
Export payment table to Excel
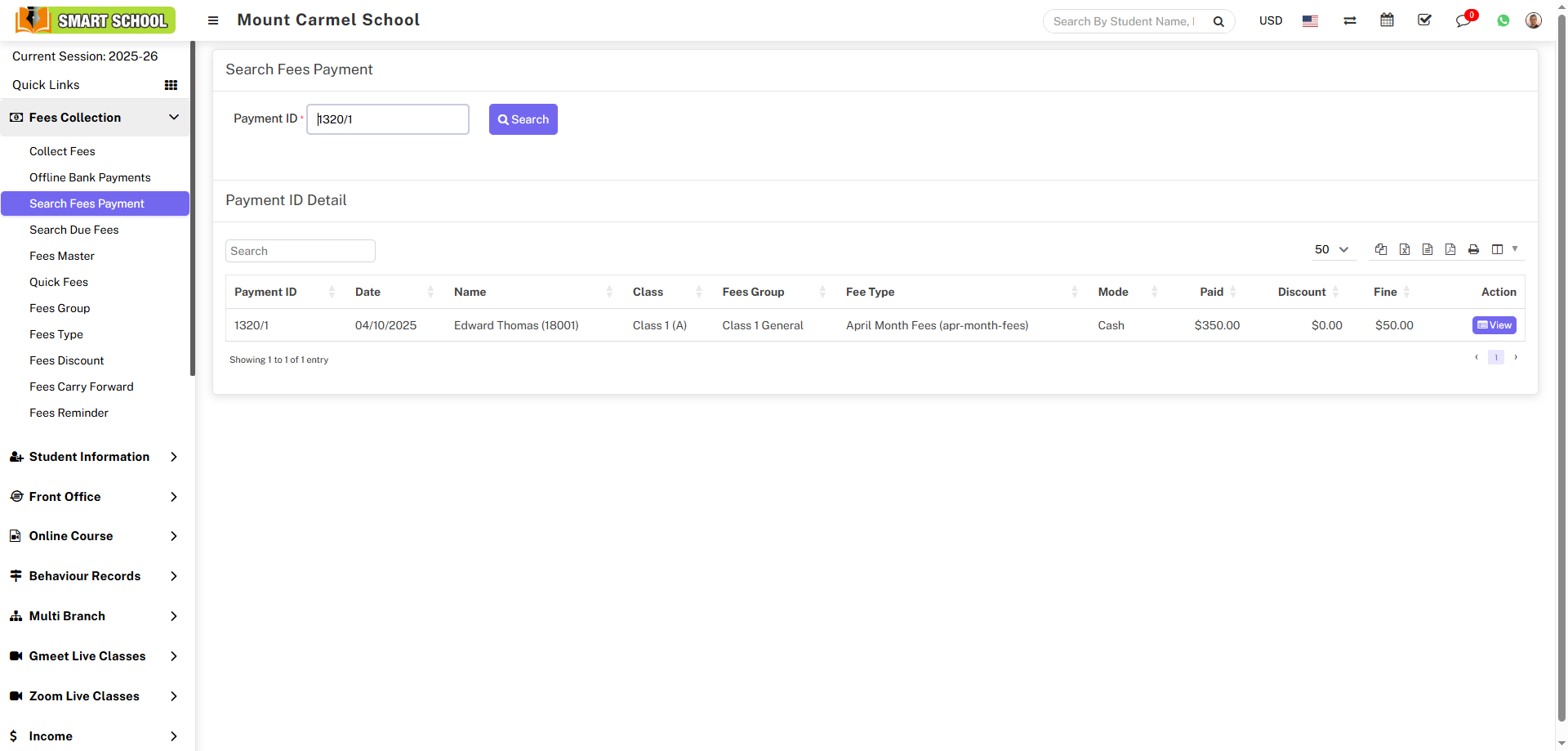(1405, 249)
